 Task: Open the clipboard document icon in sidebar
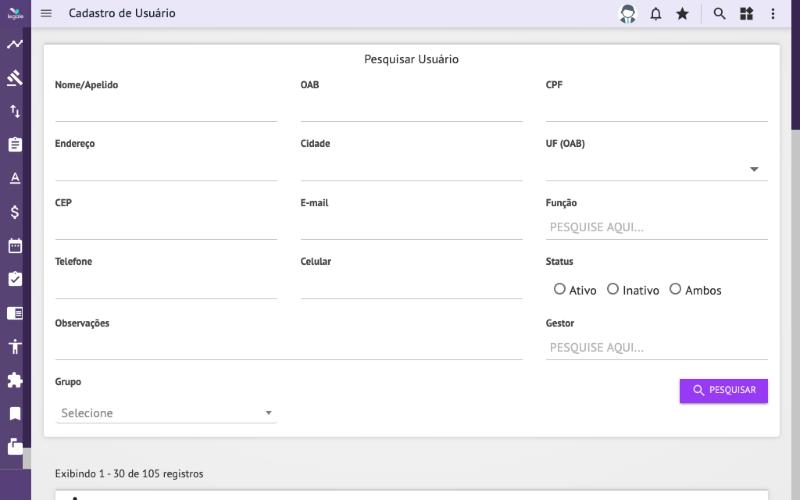tap(15, 144)
